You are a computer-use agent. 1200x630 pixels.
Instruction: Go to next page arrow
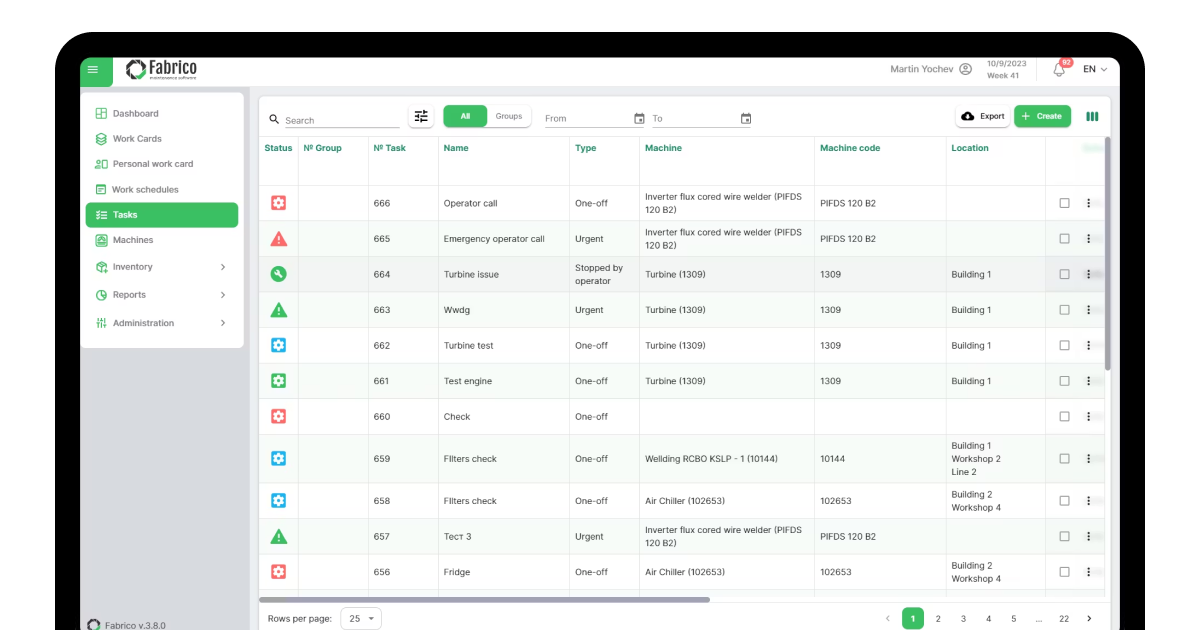(1090, 619)
